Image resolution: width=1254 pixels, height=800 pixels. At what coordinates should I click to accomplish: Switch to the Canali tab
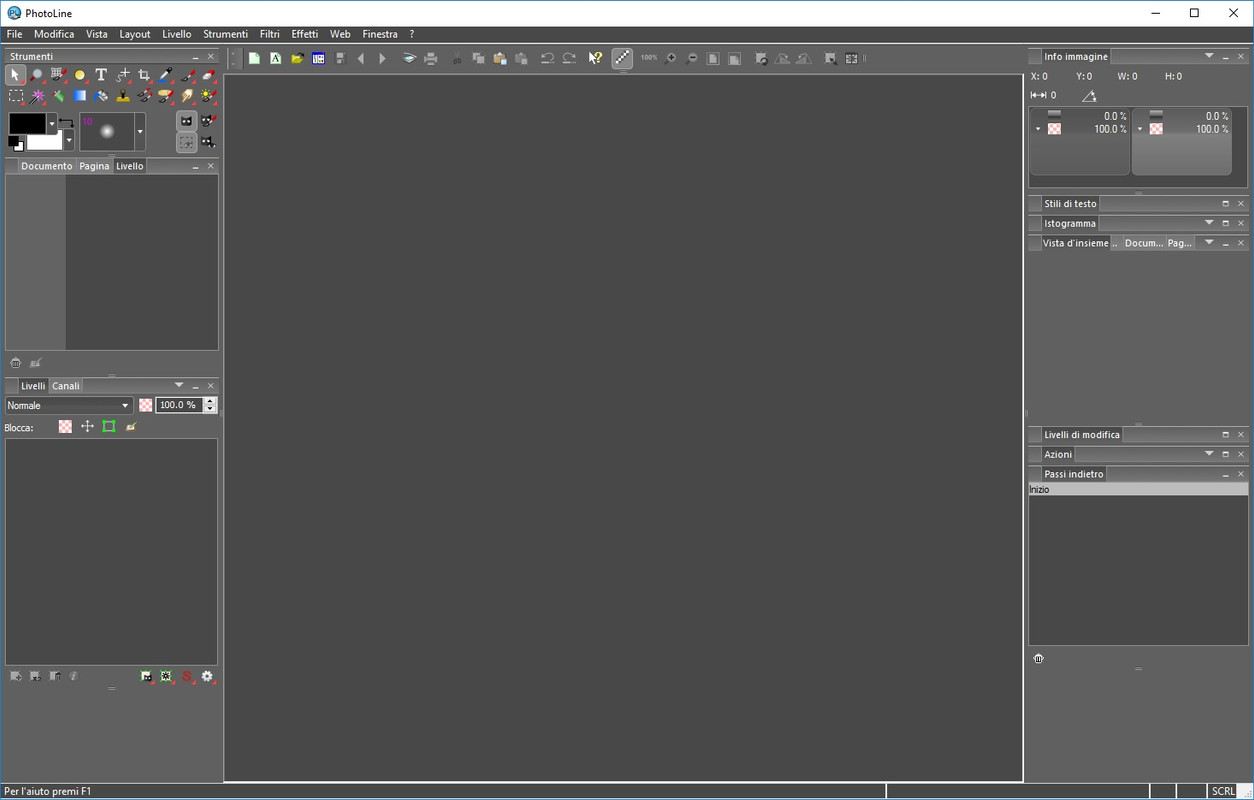[66, 386]
